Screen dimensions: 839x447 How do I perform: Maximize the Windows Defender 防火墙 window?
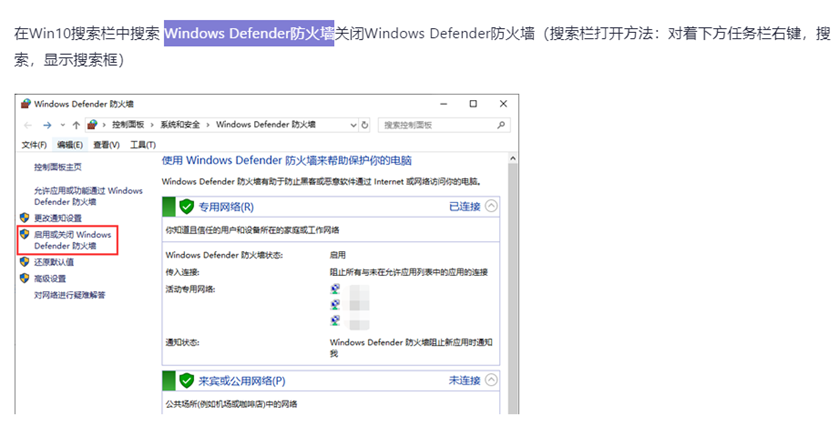point(473,104)
